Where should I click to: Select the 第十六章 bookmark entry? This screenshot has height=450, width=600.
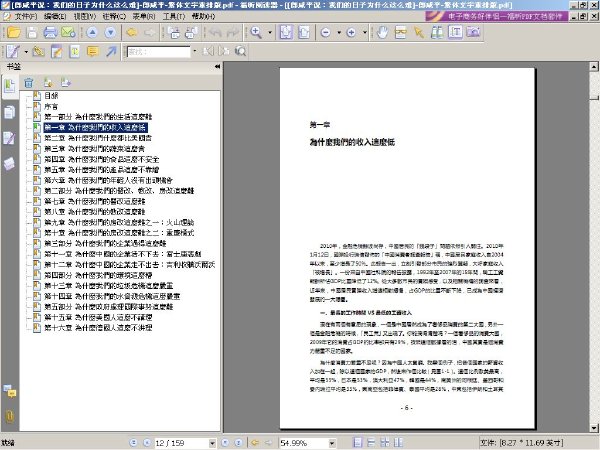(x=98, y=328)
